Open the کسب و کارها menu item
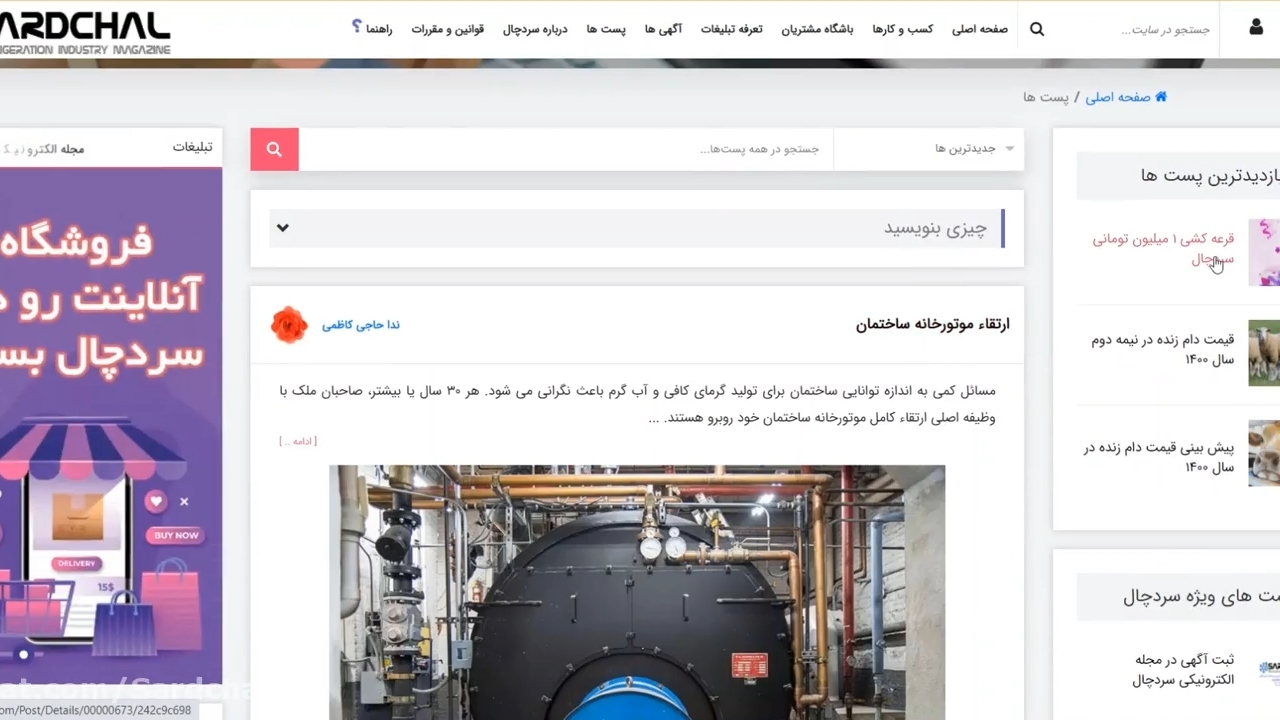 point(902,29)
